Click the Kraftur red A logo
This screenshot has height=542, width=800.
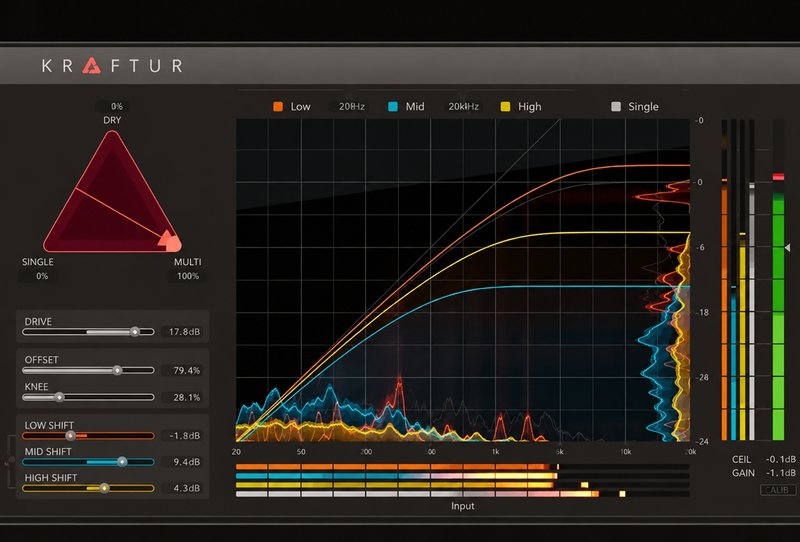click(92, 65)
